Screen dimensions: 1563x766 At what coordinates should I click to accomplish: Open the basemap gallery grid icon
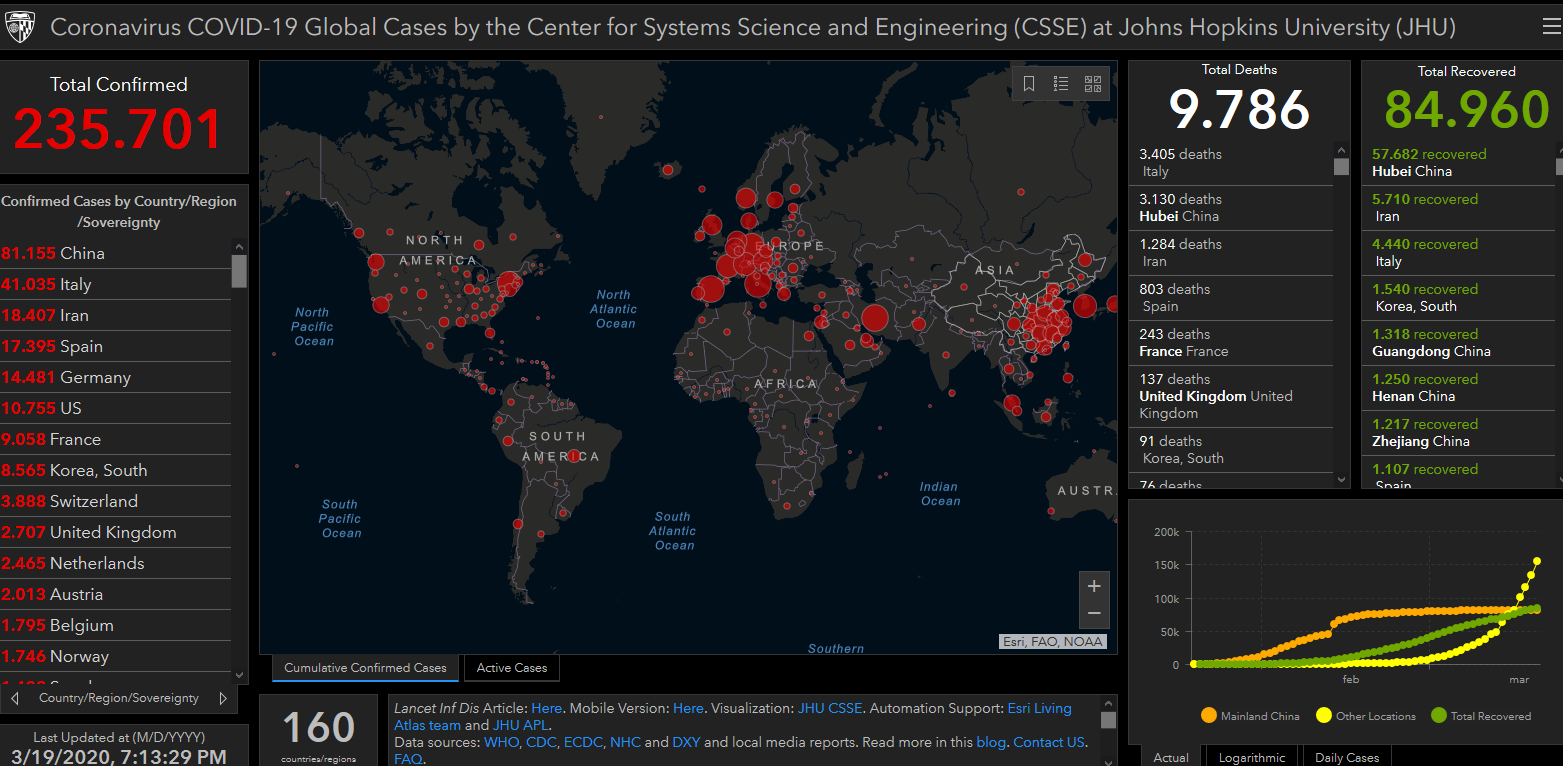[1093, 84]
